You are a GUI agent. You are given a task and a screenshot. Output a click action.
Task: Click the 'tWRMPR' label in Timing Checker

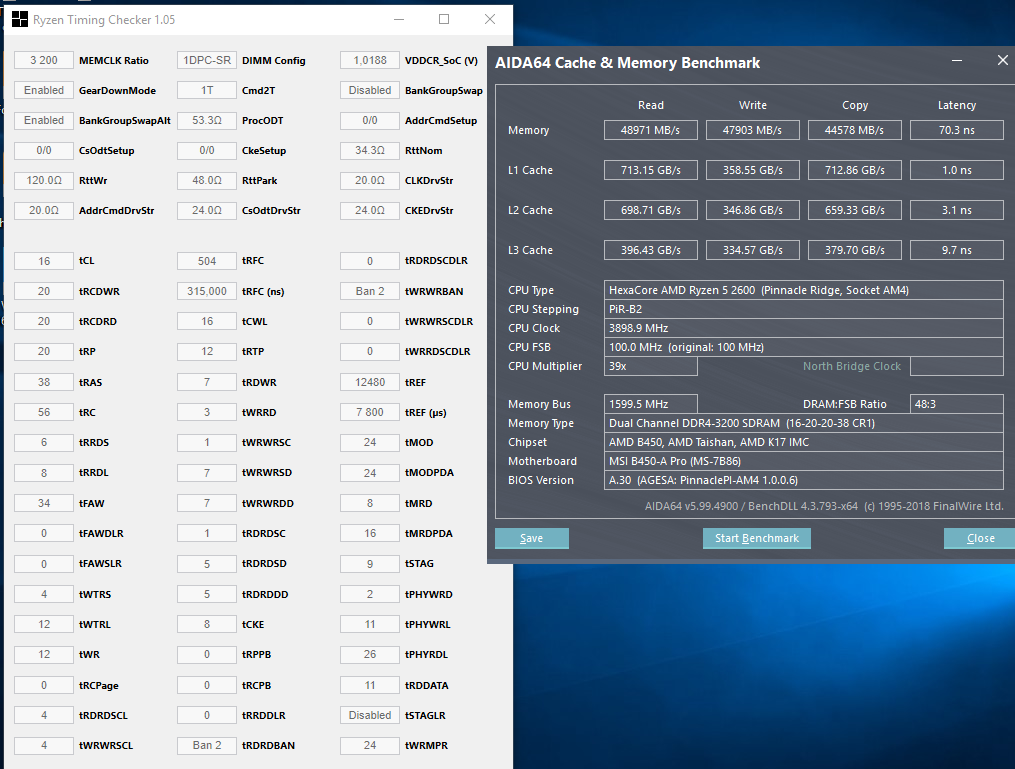pos(426,745)
